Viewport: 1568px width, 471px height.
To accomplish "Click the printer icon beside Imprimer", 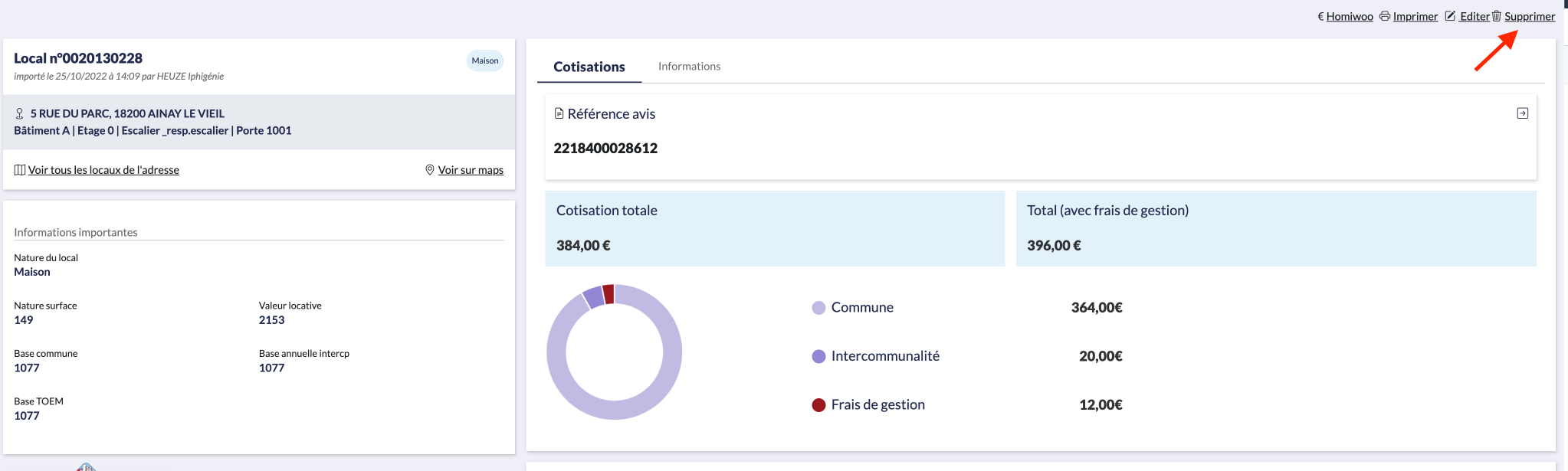I will 1385,16.
